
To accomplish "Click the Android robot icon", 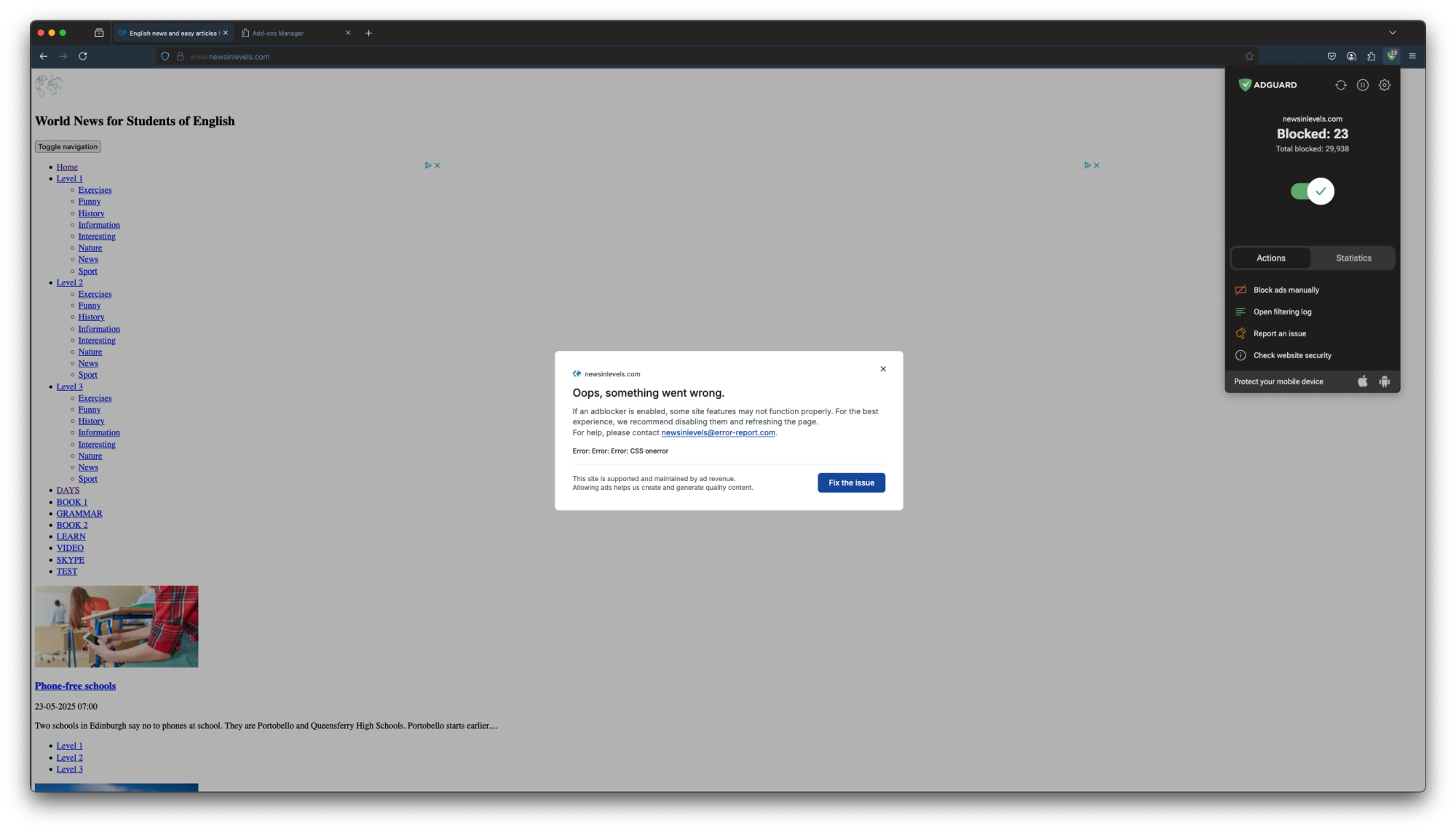I will coord(1384,381).
